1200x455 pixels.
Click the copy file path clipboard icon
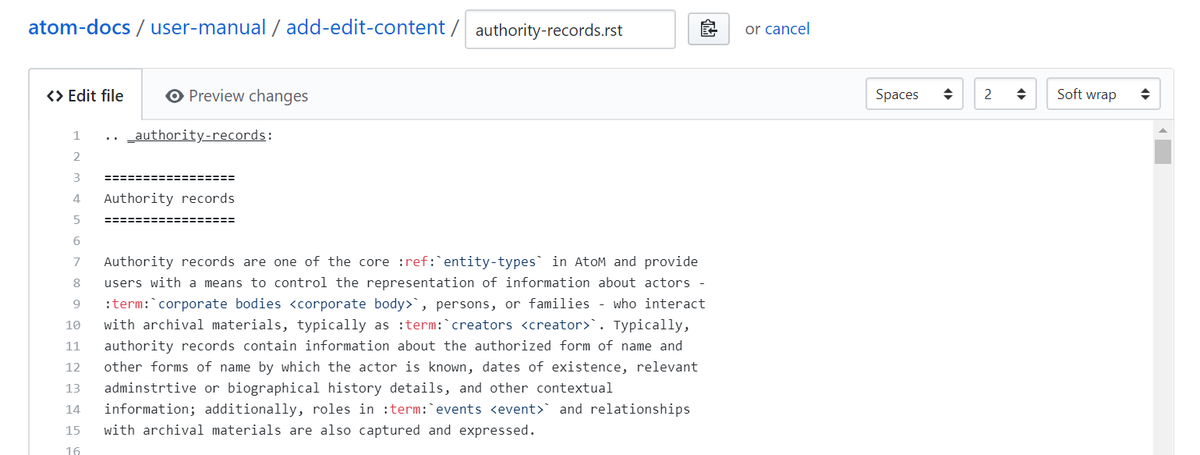point(709,29)
